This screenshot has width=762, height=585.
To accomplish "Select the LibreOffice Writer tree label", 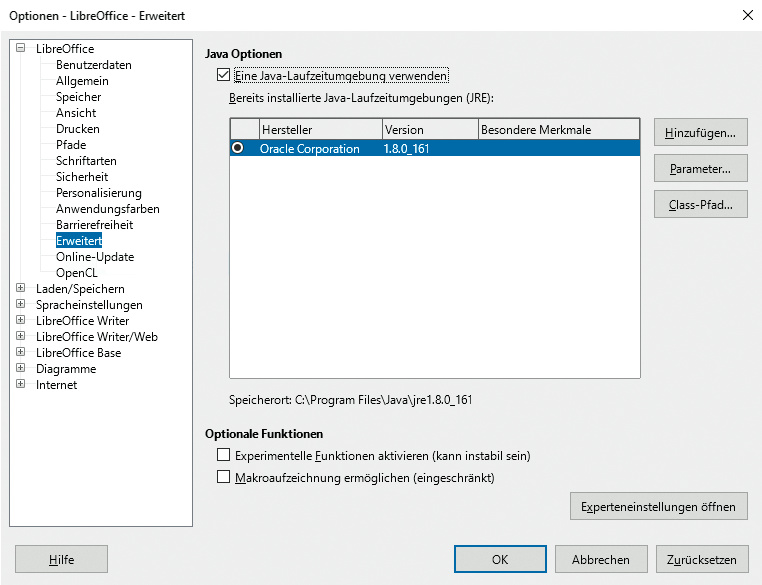I will pos(82,321).
